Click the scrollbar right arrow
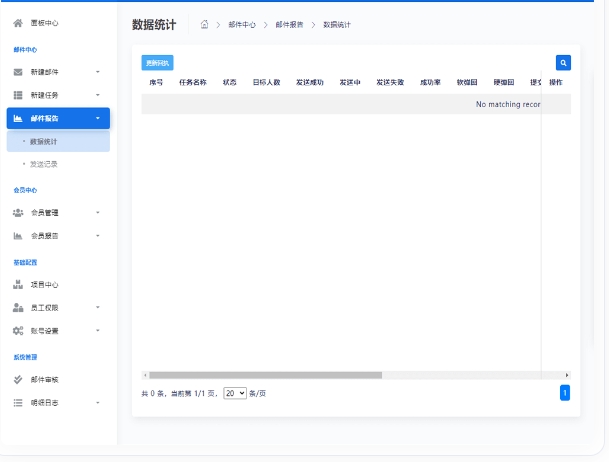This screenshot has height=462, width=609. tap(567, 375)
